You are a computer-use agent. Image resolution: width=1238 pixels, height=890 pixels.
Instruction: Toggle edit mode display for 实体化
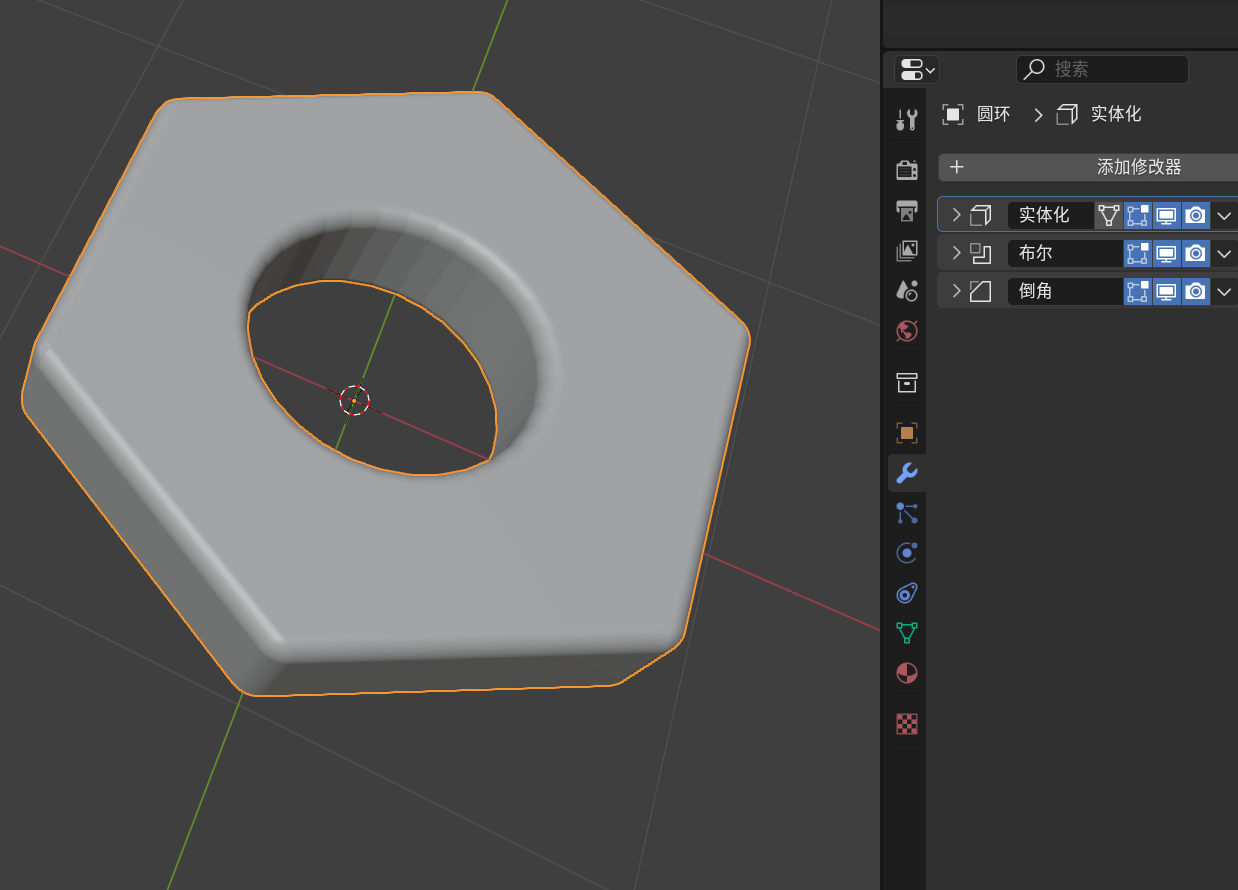pyautogui.click(x=1138, y=215)
